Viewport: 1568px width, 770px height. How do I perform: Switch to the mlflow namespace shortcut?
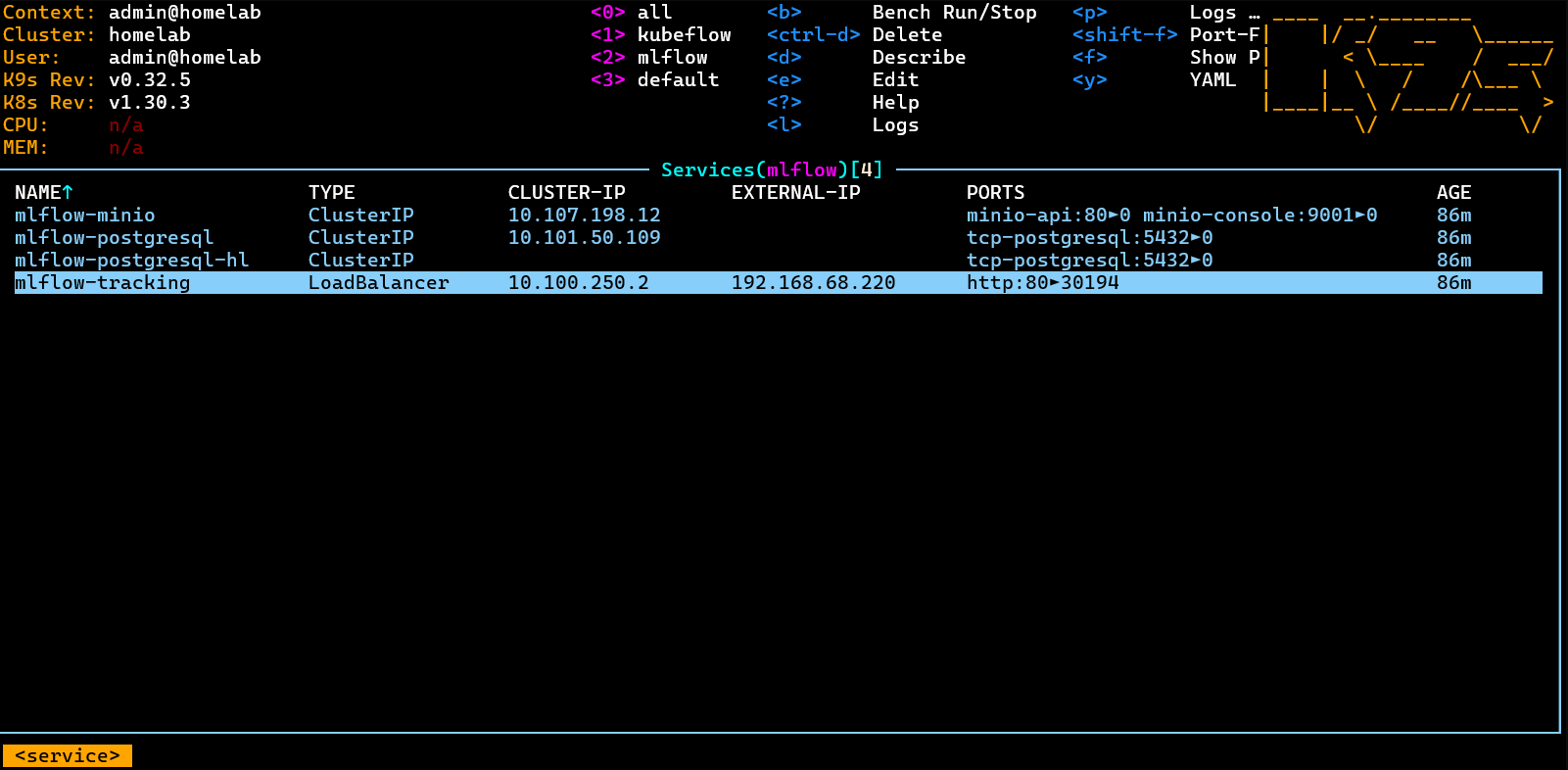pyautogui.click(x=673, y=57)
